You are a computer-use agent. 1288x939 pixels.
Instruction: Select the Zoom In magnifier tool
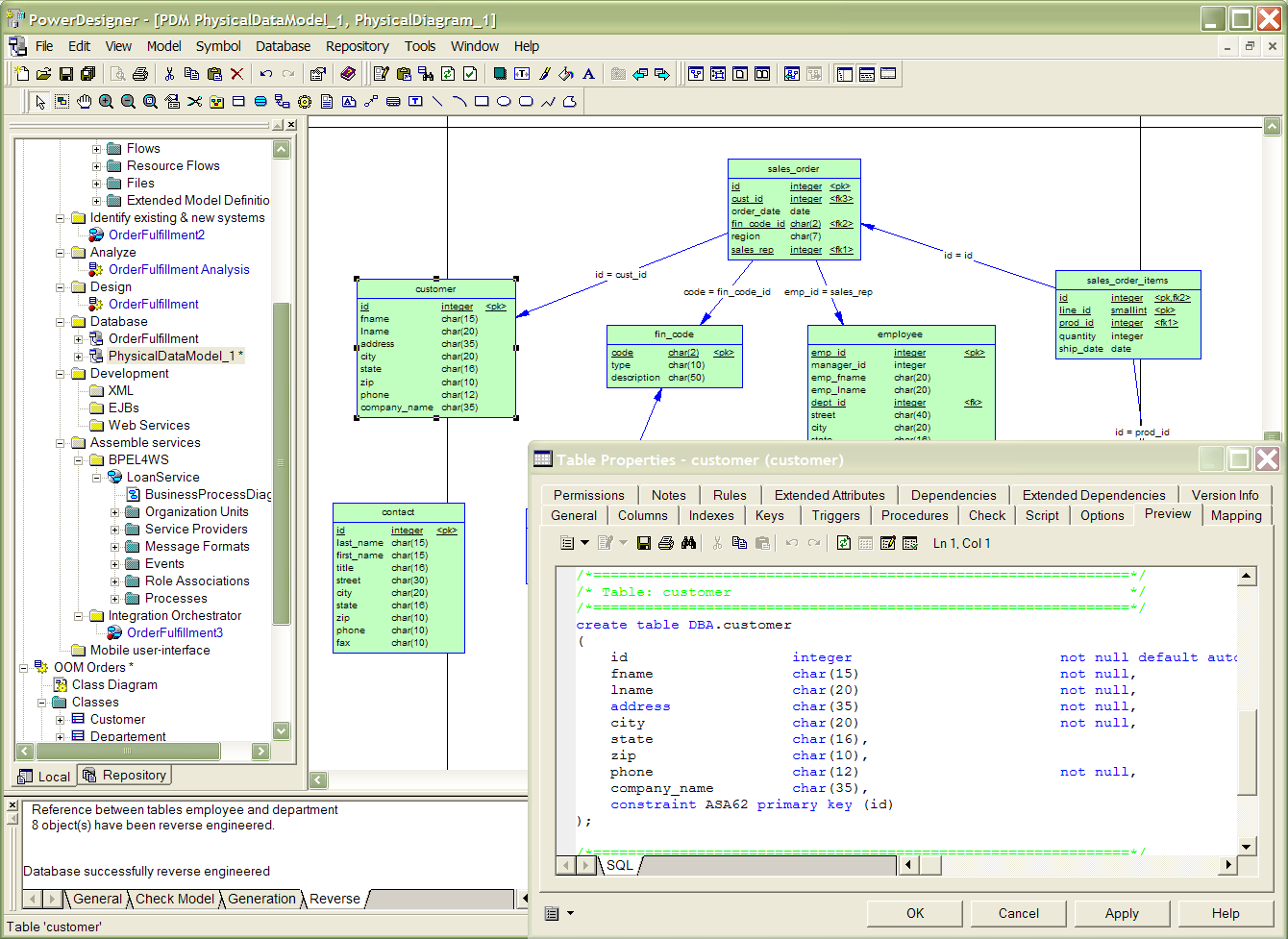click(107, 102)
